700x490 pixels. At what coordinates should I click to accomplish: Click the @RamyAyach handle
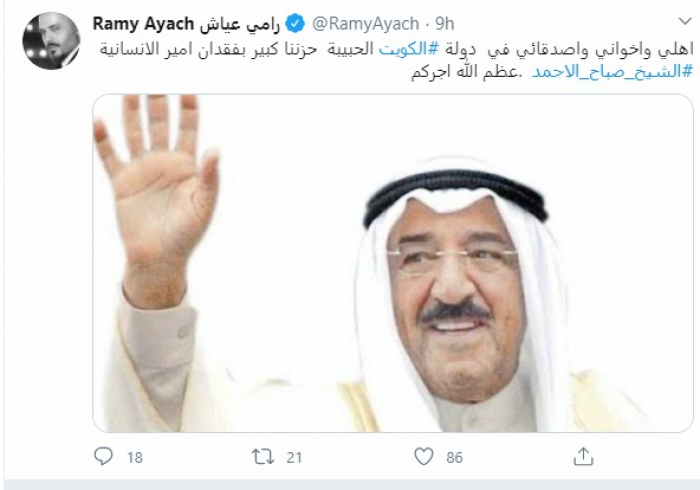coord(365,24)
